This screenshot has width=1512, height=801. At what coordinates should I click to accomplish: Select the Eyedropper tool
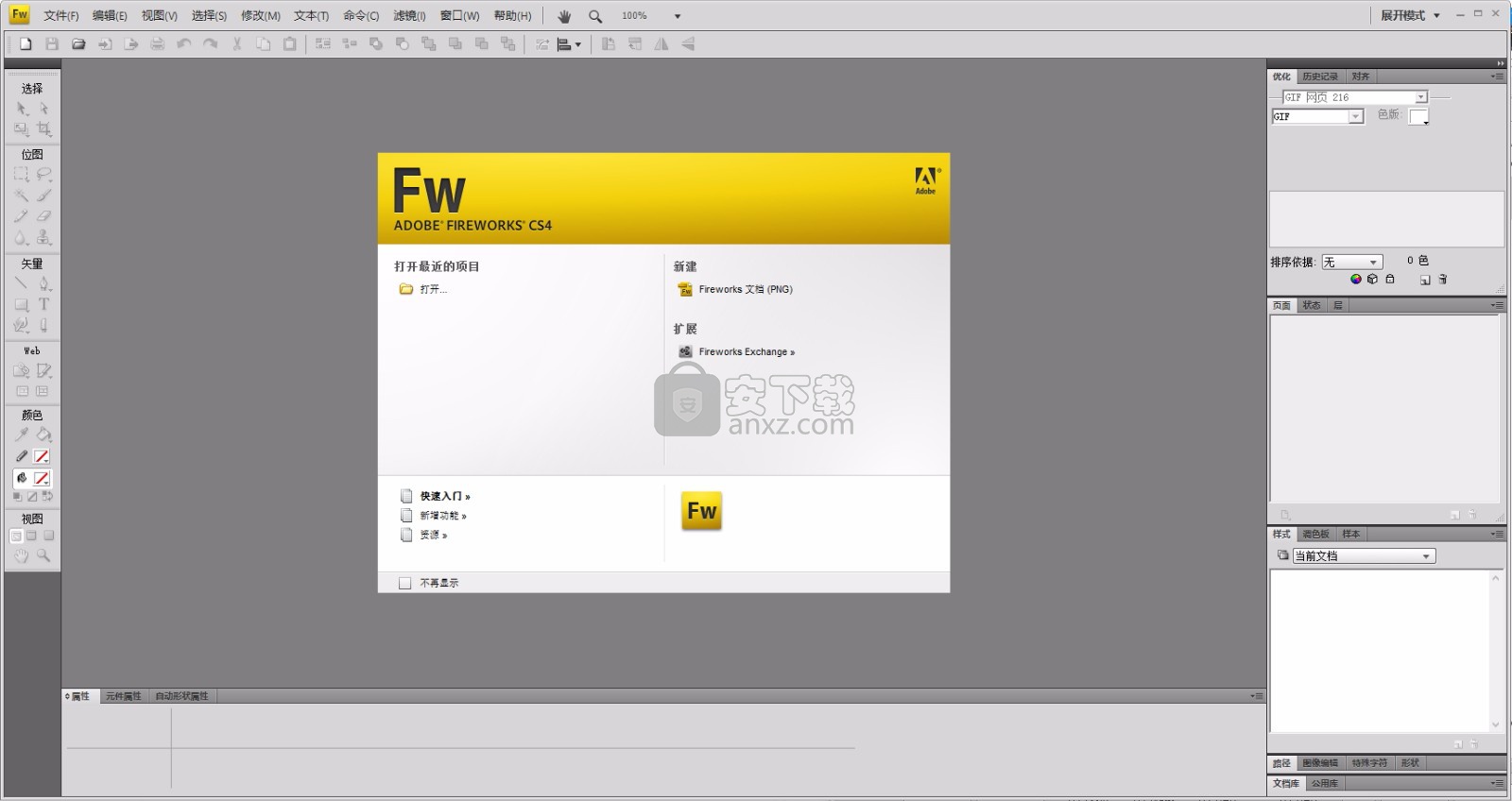pyautogui.click(x=22, y=435)
